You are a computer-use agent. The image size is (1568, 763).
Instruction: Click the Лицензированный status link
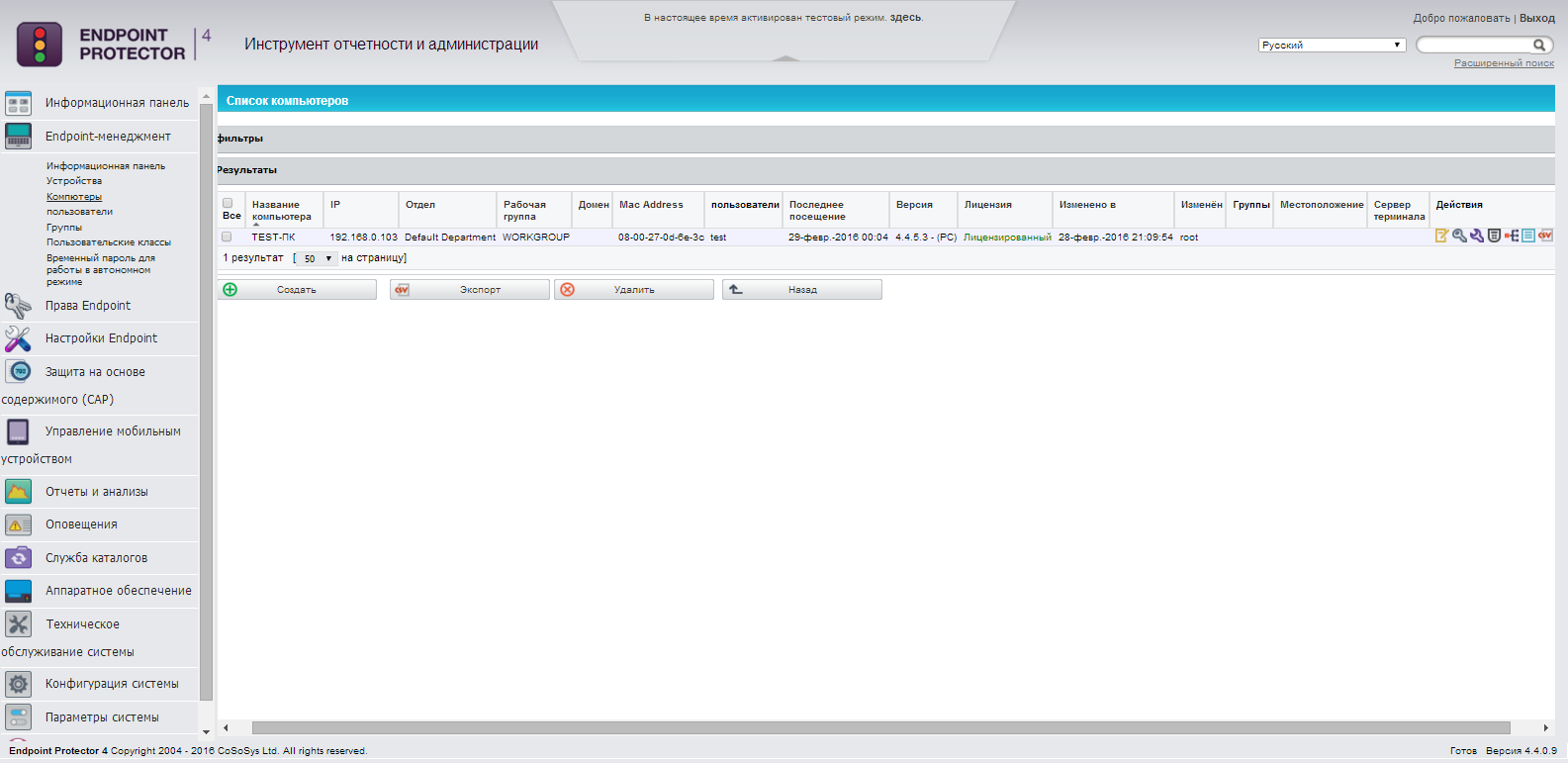pyautogui.click(x=1007, y=238)
